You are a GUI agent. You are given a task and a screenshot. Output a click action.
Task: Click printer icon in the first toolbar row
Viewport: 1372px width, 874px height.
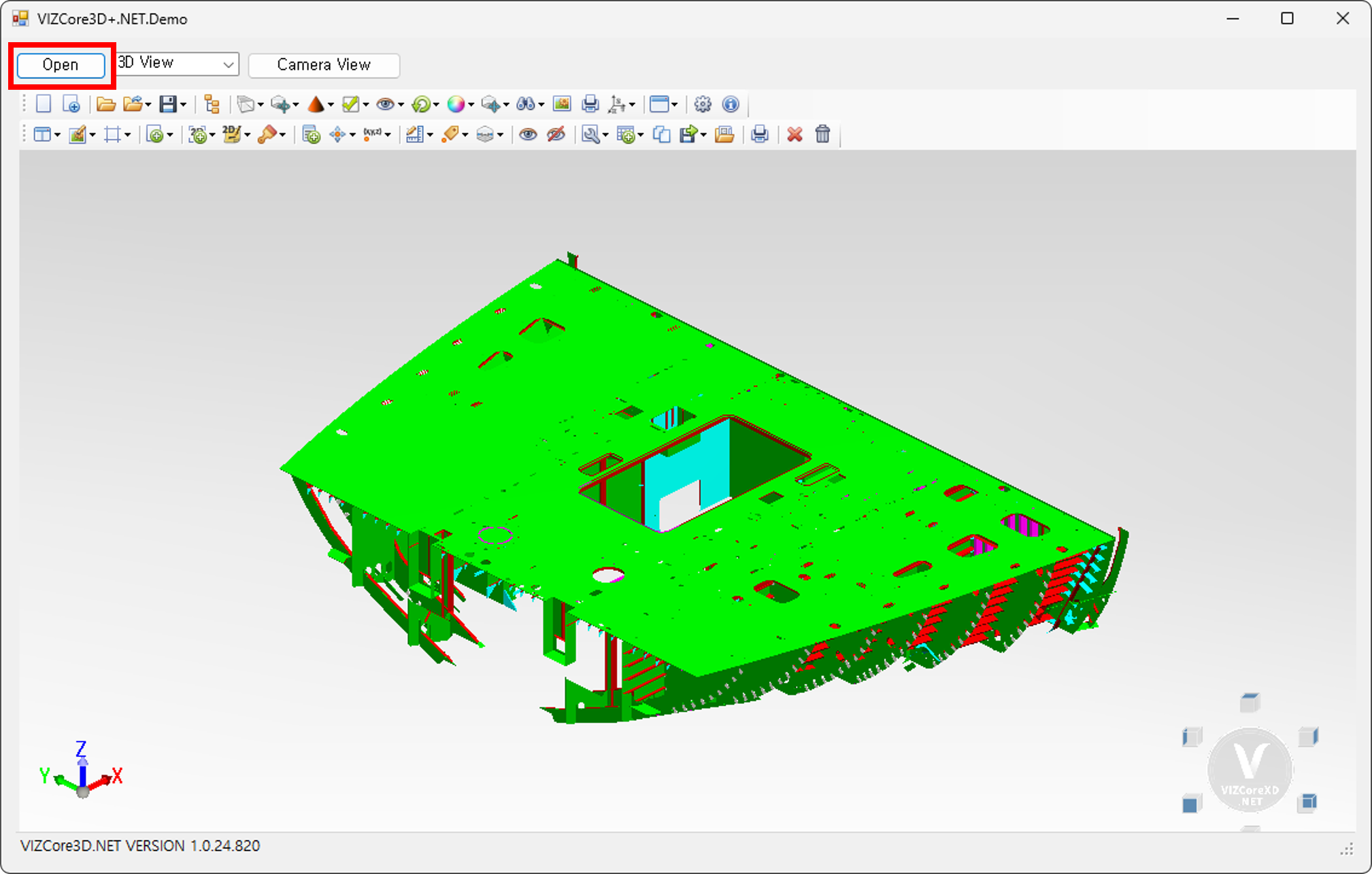pyautogui.click(x=590, y=104)
